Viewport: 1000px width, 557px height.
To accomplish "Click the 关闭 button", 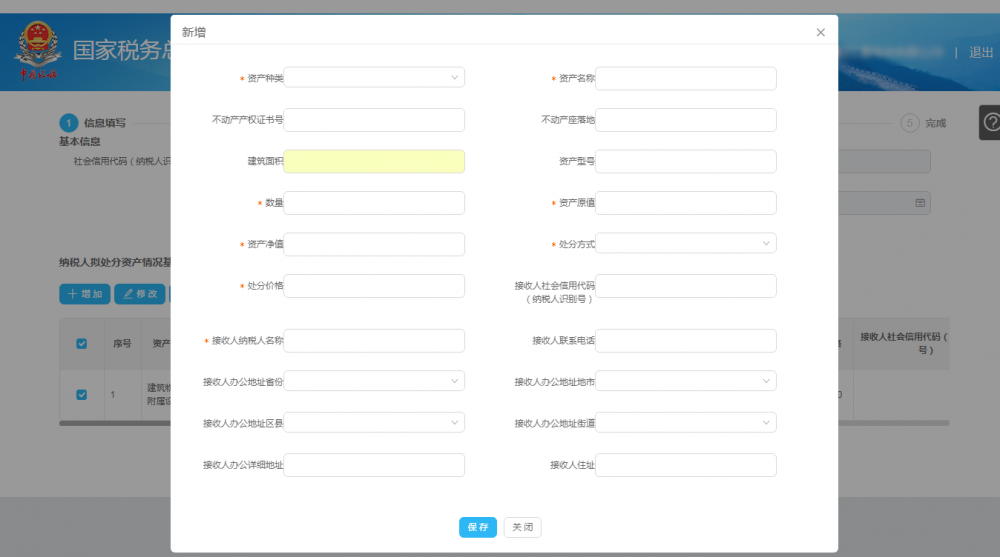I will pos(522,527).
